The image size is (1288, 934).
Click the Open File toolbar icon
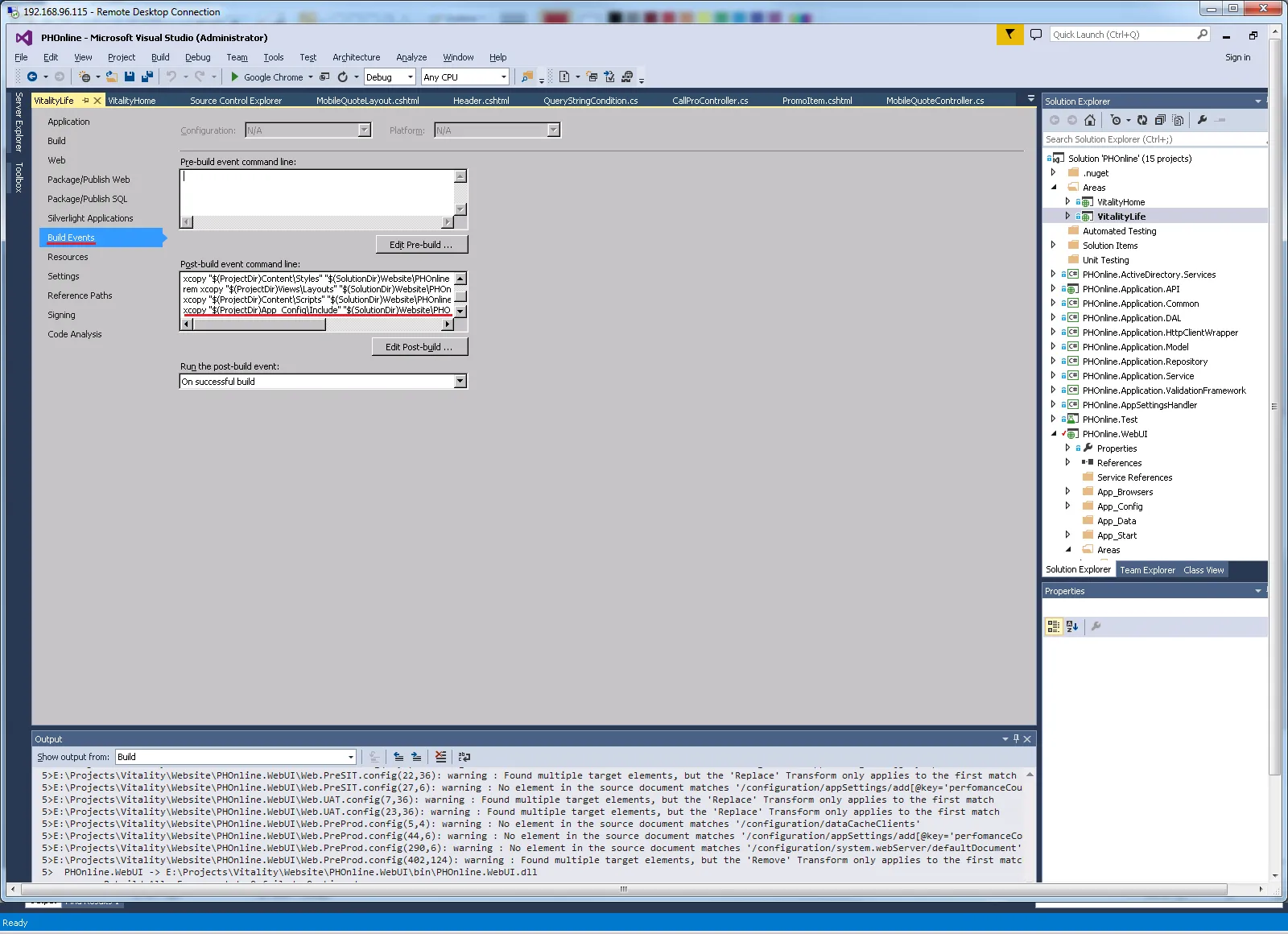(112, 77)
